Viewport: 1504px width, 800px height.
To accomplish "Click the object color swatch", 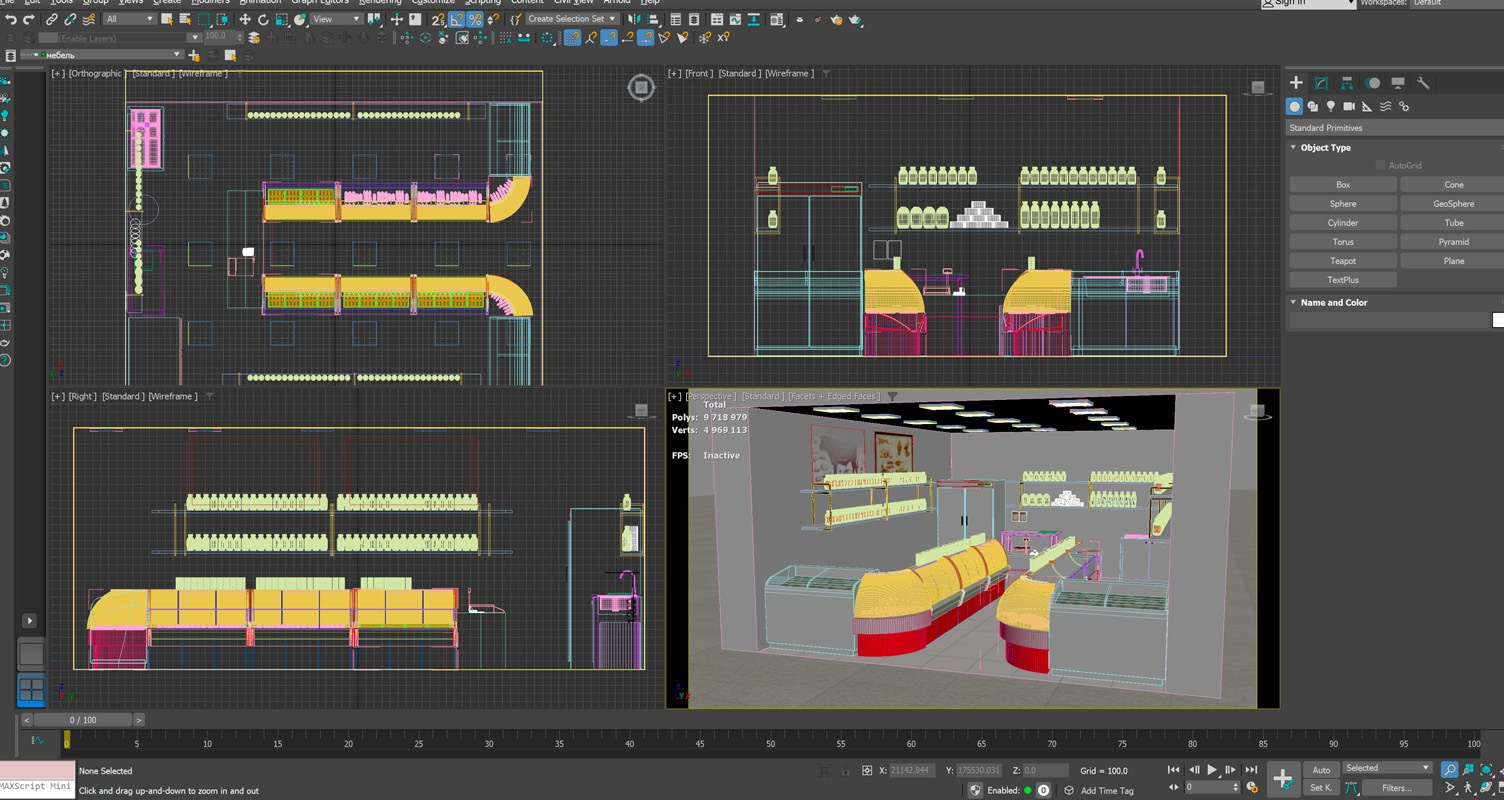I will pyautogui.click(x=1497, y=320).
